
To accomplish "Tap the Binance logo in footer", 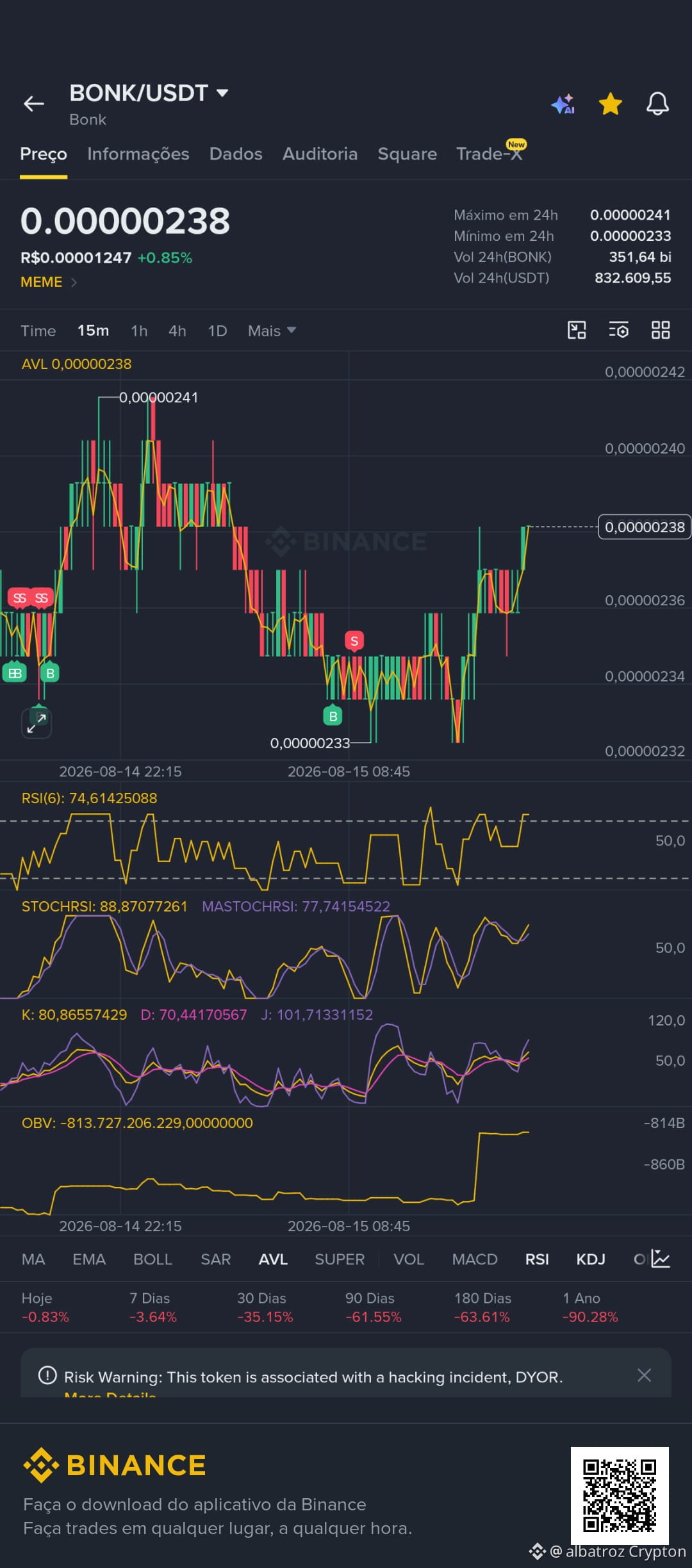I will (x=115, y=1465).
